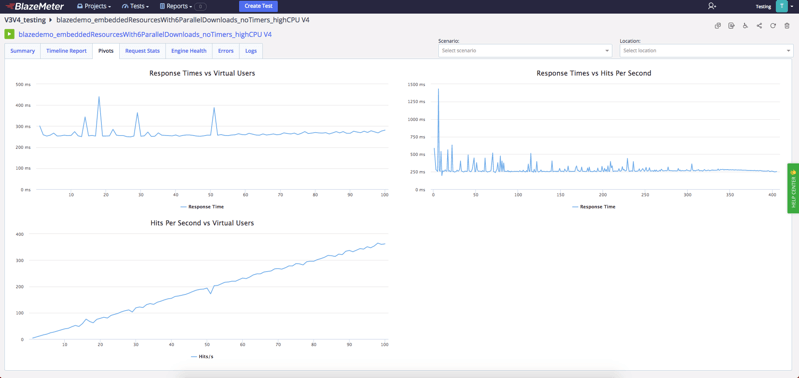
Task: Open the Projects dropdown menu
Action: [x=94, y=7]
